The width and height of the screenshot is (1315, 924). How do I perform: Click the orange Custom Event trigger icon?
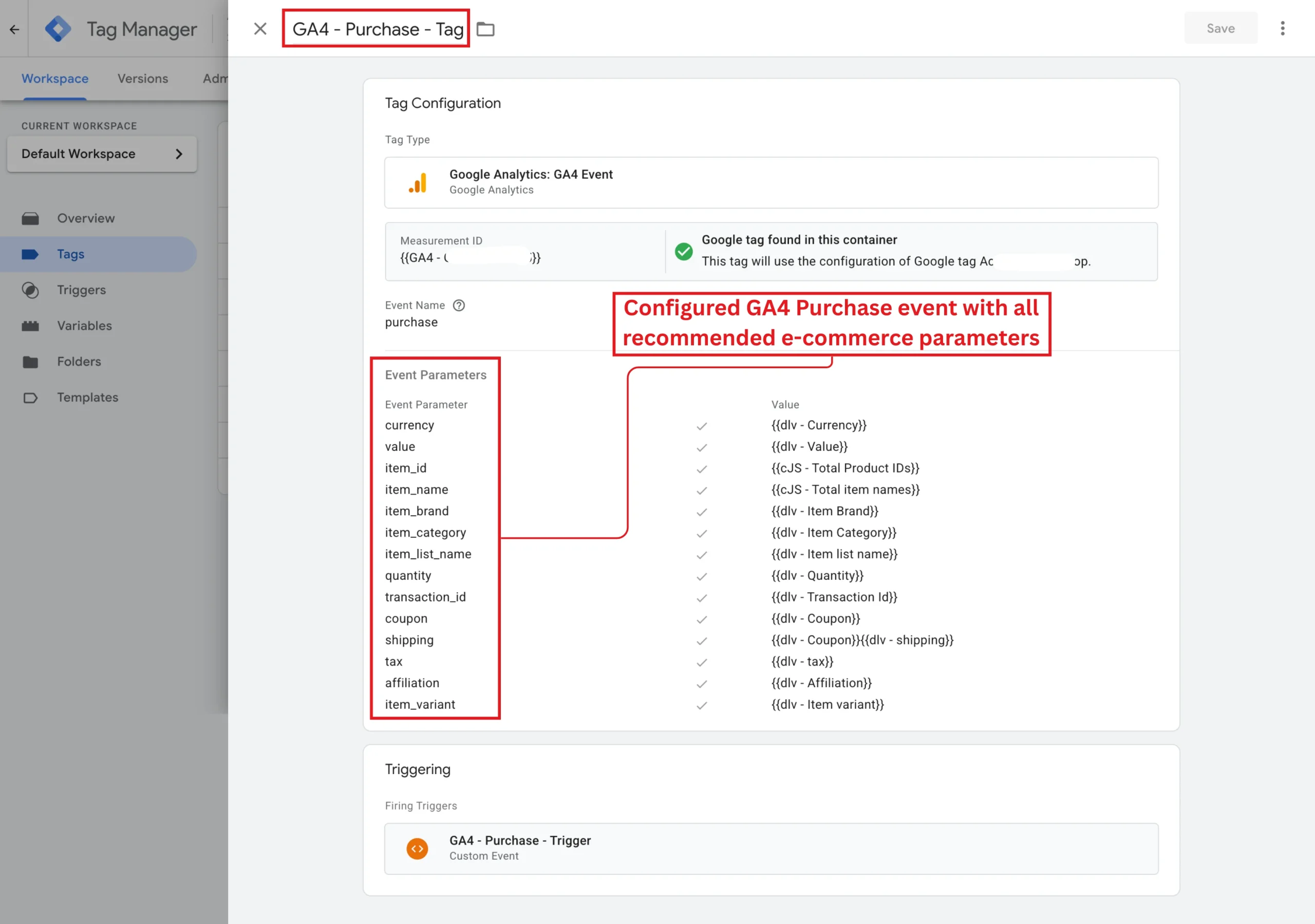pos(417,848)
